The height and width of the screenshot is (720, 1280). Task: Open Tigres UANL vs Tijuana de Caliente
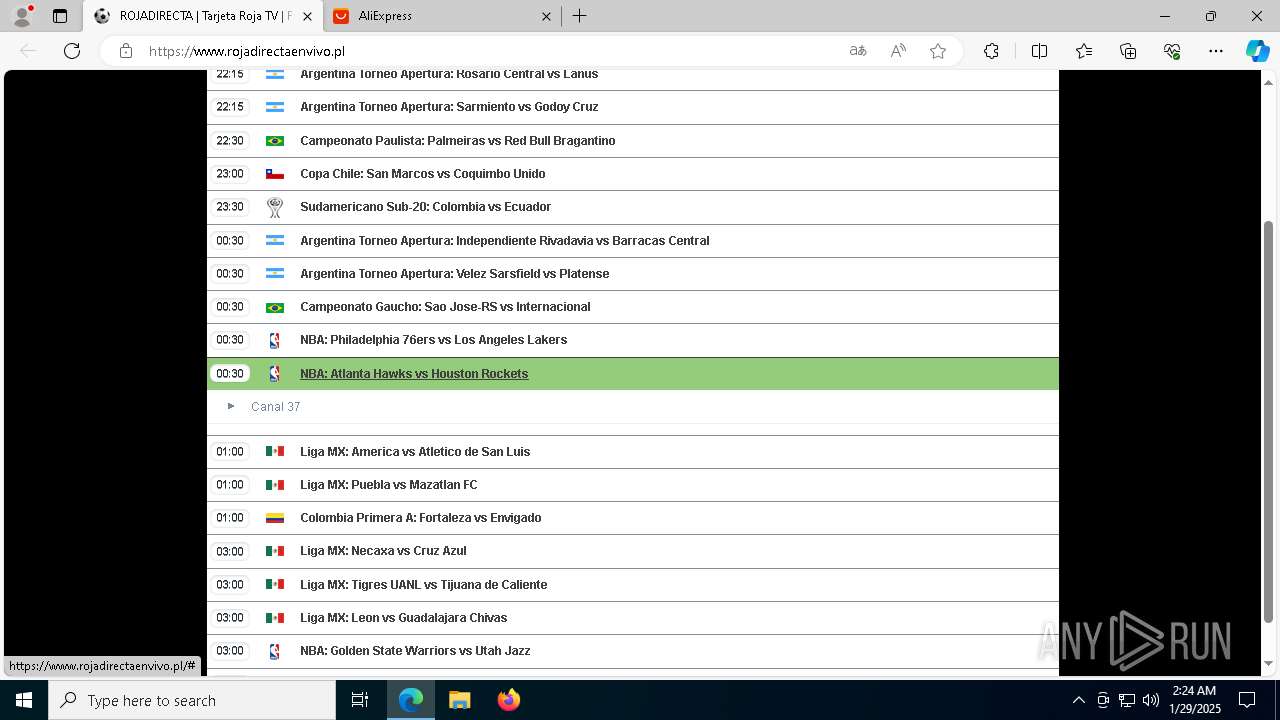pos(424,585)
